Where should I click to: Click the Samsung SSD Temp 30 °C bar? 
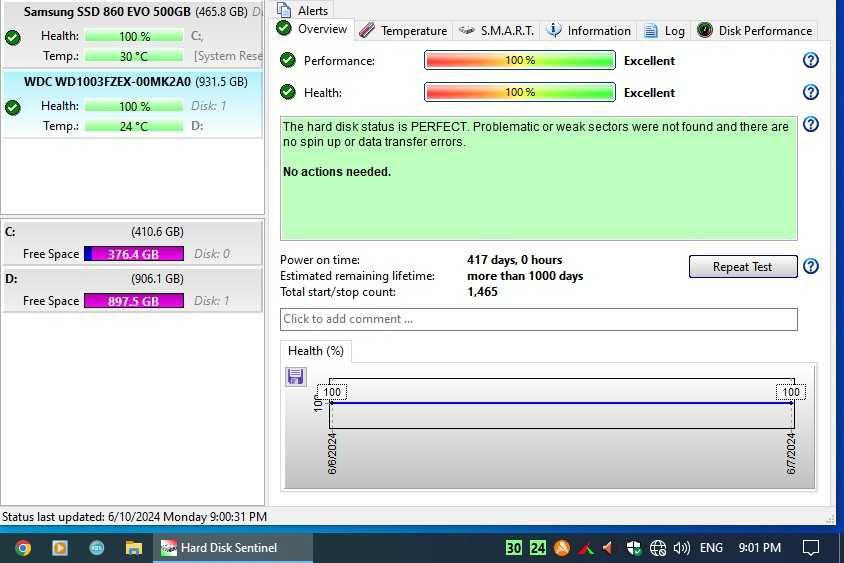tap(134, 56)
